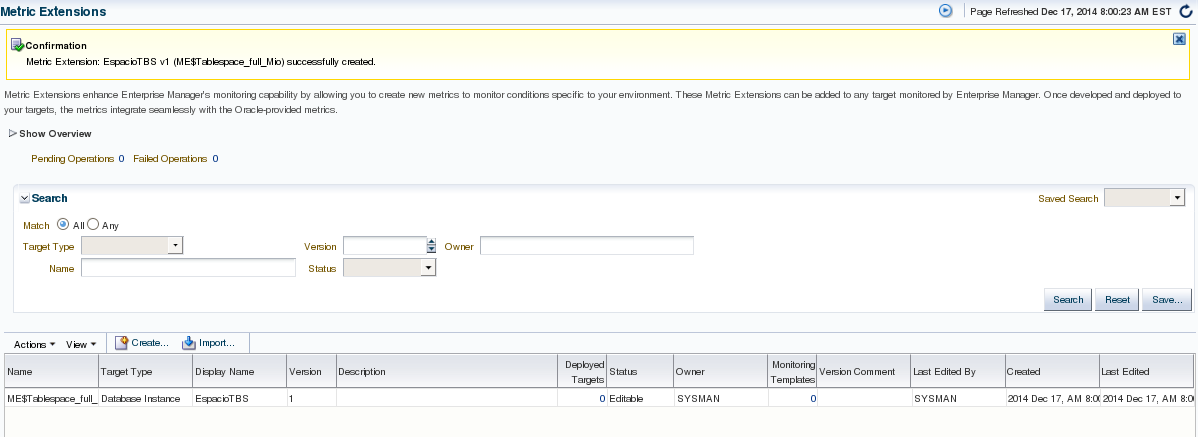Click the page refresh icon

coord(1186,11)
